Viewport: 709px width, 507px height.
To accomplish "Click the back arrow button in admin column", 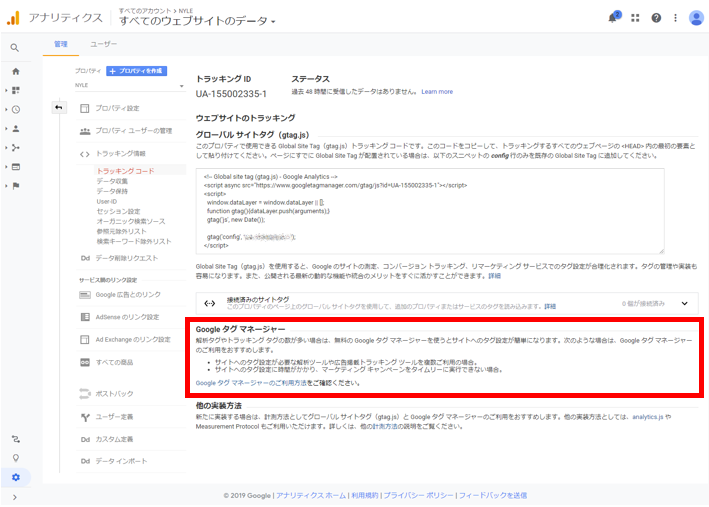I will (59, 107).
